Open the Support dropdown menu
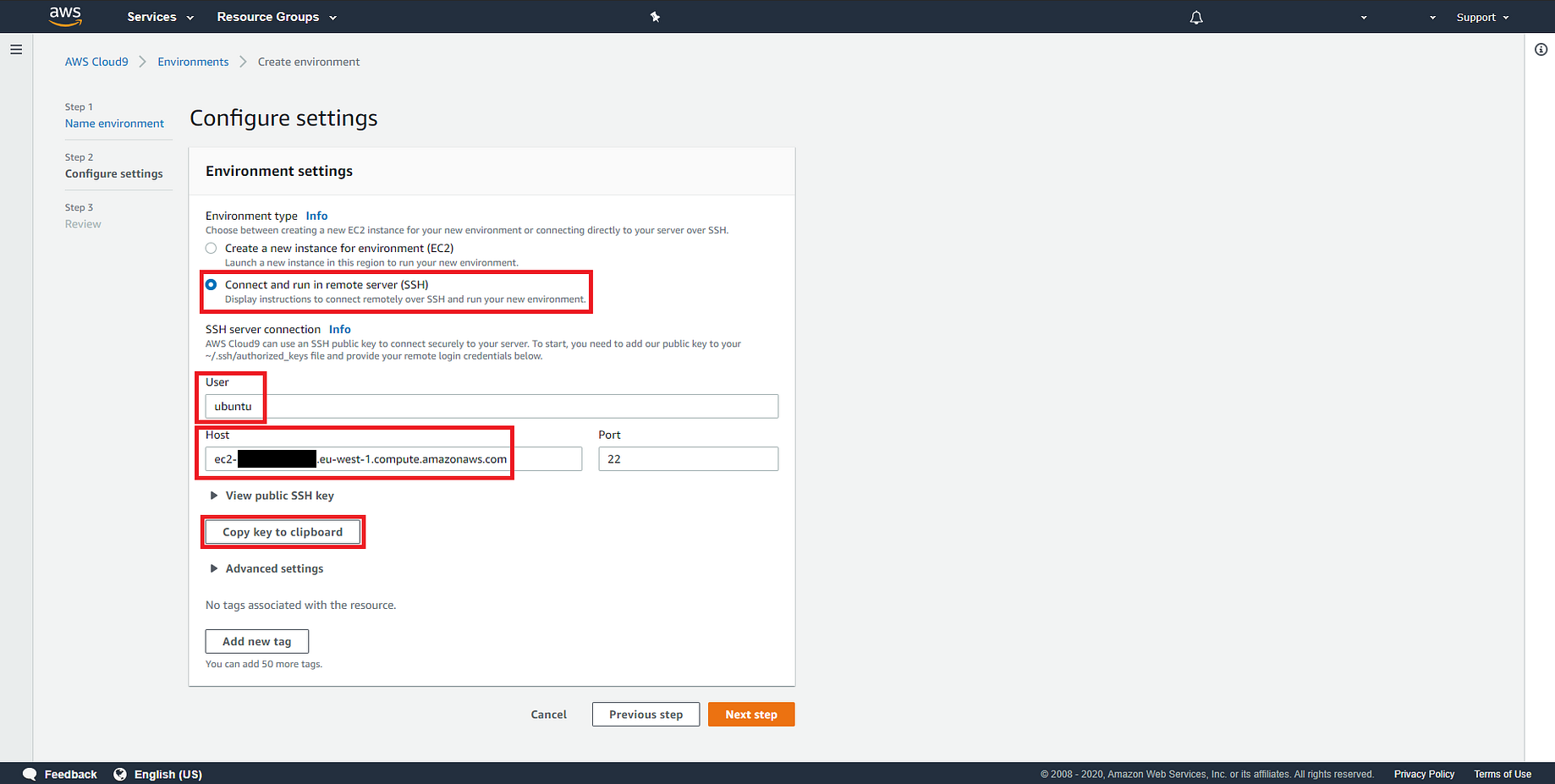Image resolution: width=1555 pixels, height=784 pixels. [x=1482, y=17]
